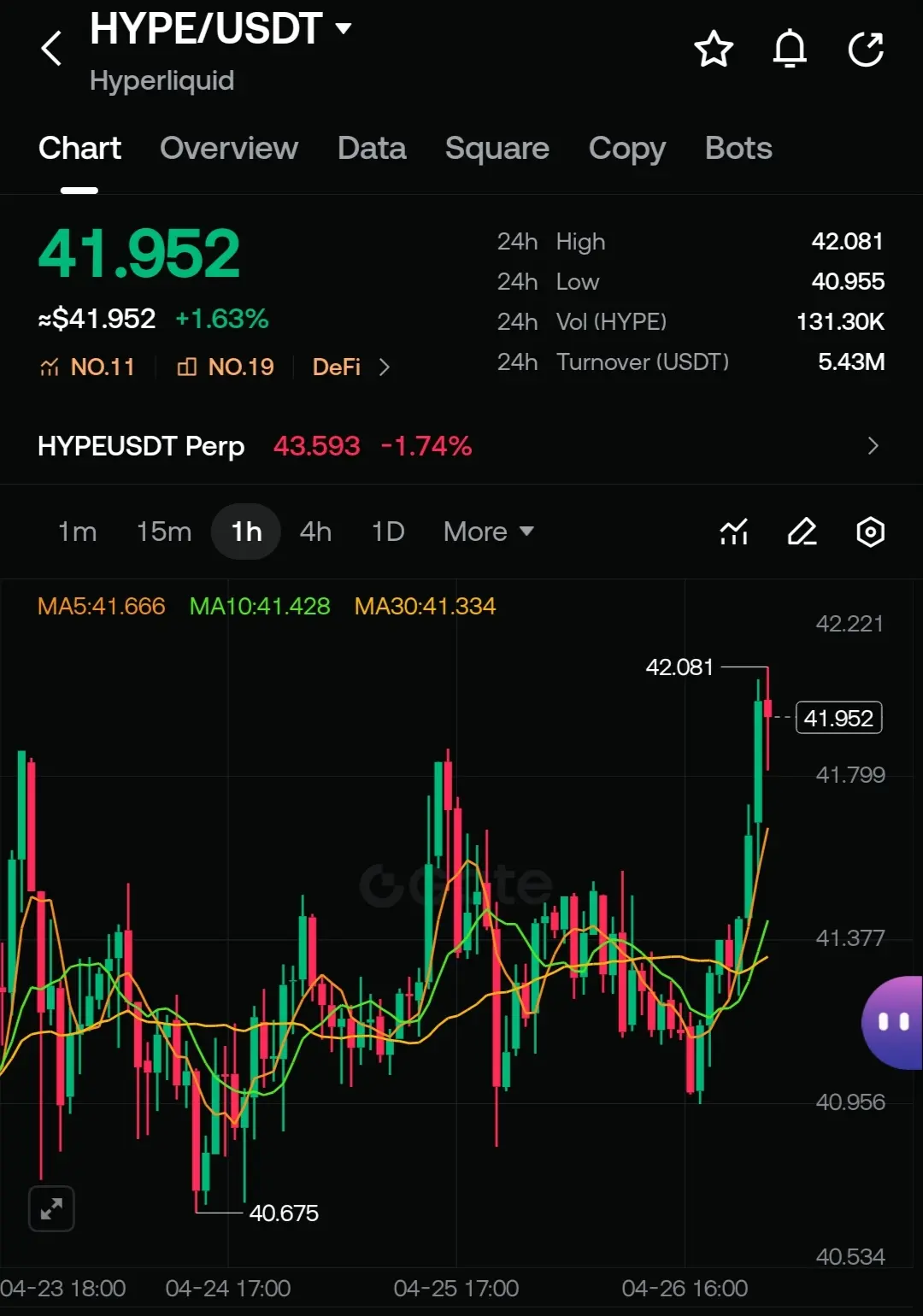Tap the 24h Low value 40.955

tap(848, 281)
